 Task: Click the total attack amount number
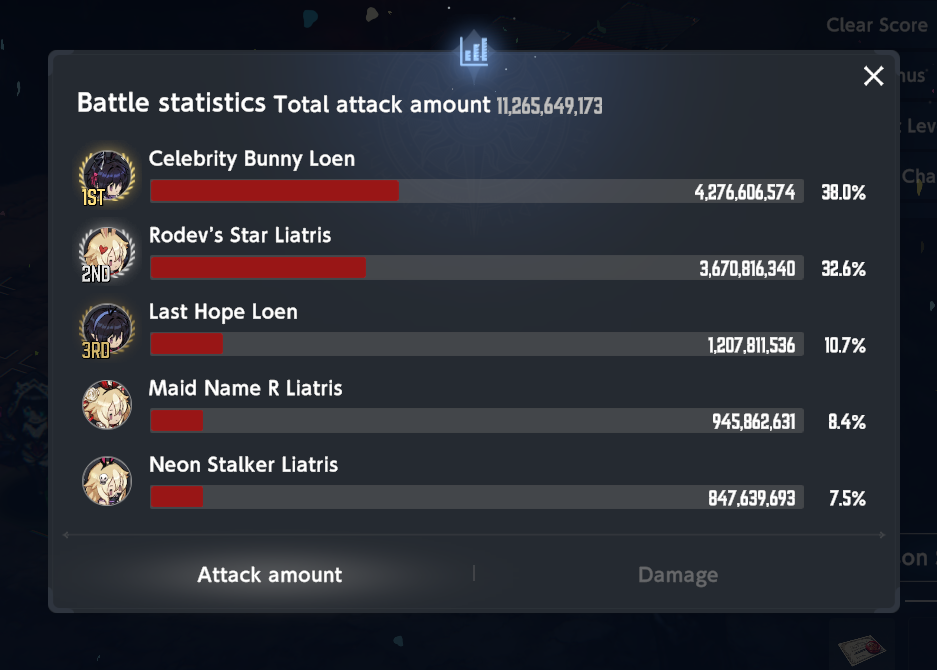(549, 106)
